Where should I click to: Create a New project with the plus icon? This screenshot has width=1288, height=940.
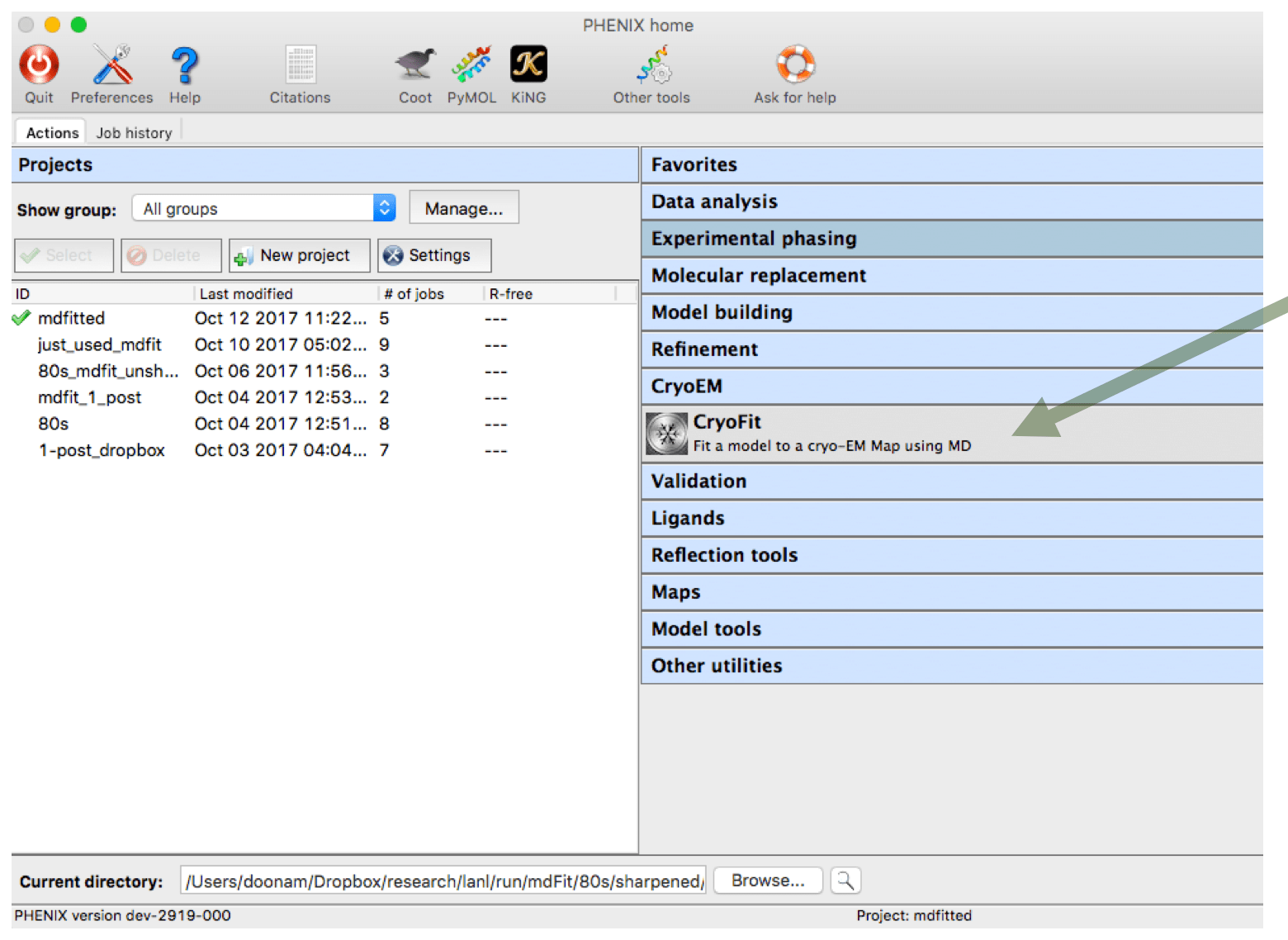[x=298, y=255]
